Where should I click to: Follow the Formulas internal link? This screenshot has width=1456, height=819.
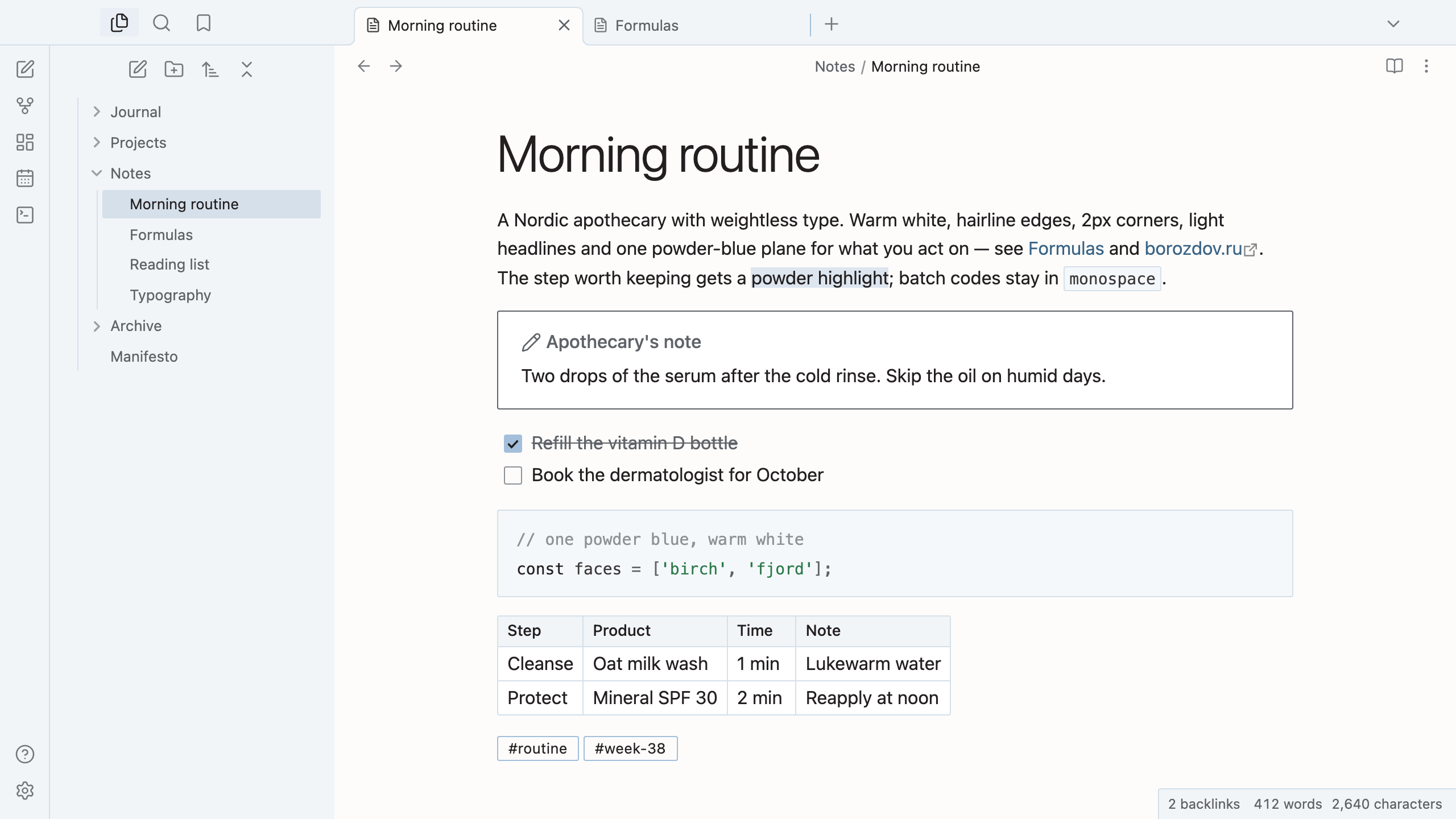(x=1066, y=249)
